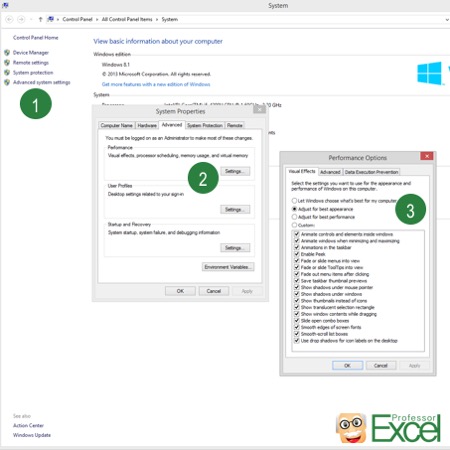Select the Custom radio option
The width and height of the screenshot is (450, 450).
tap(294, 225)
